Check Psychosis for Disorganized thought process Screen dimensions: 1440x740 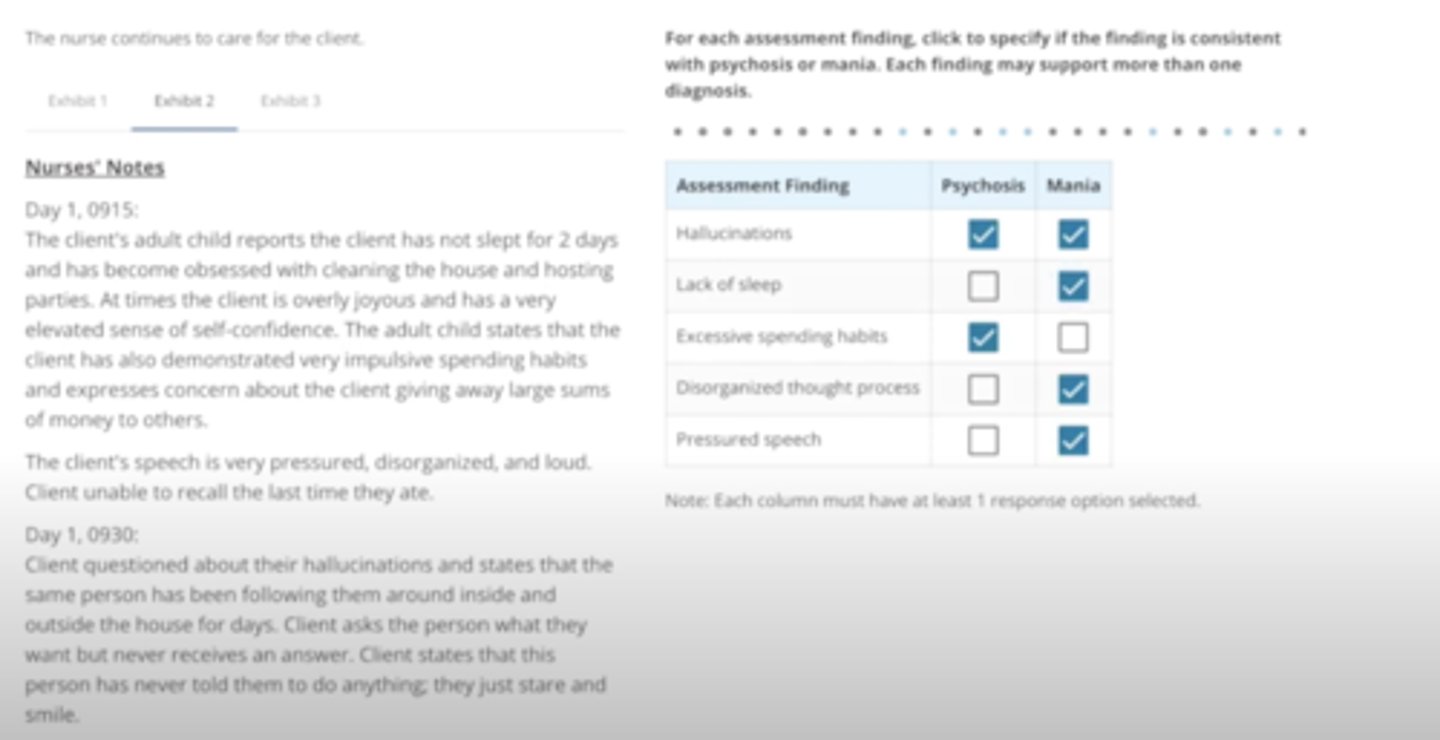coord(983,389)
